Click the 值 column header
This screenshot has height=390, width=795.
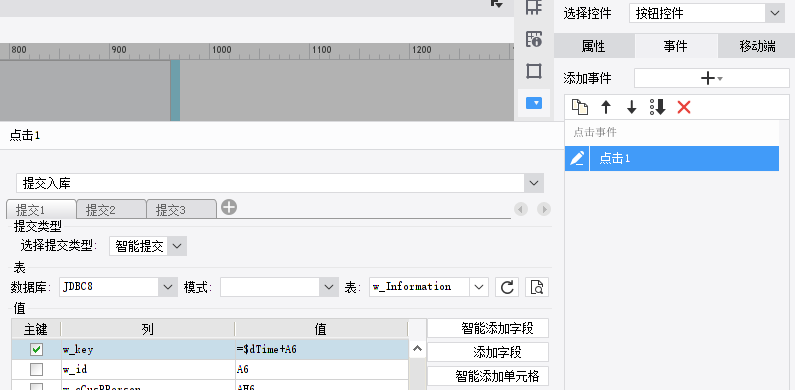(321, 330)
